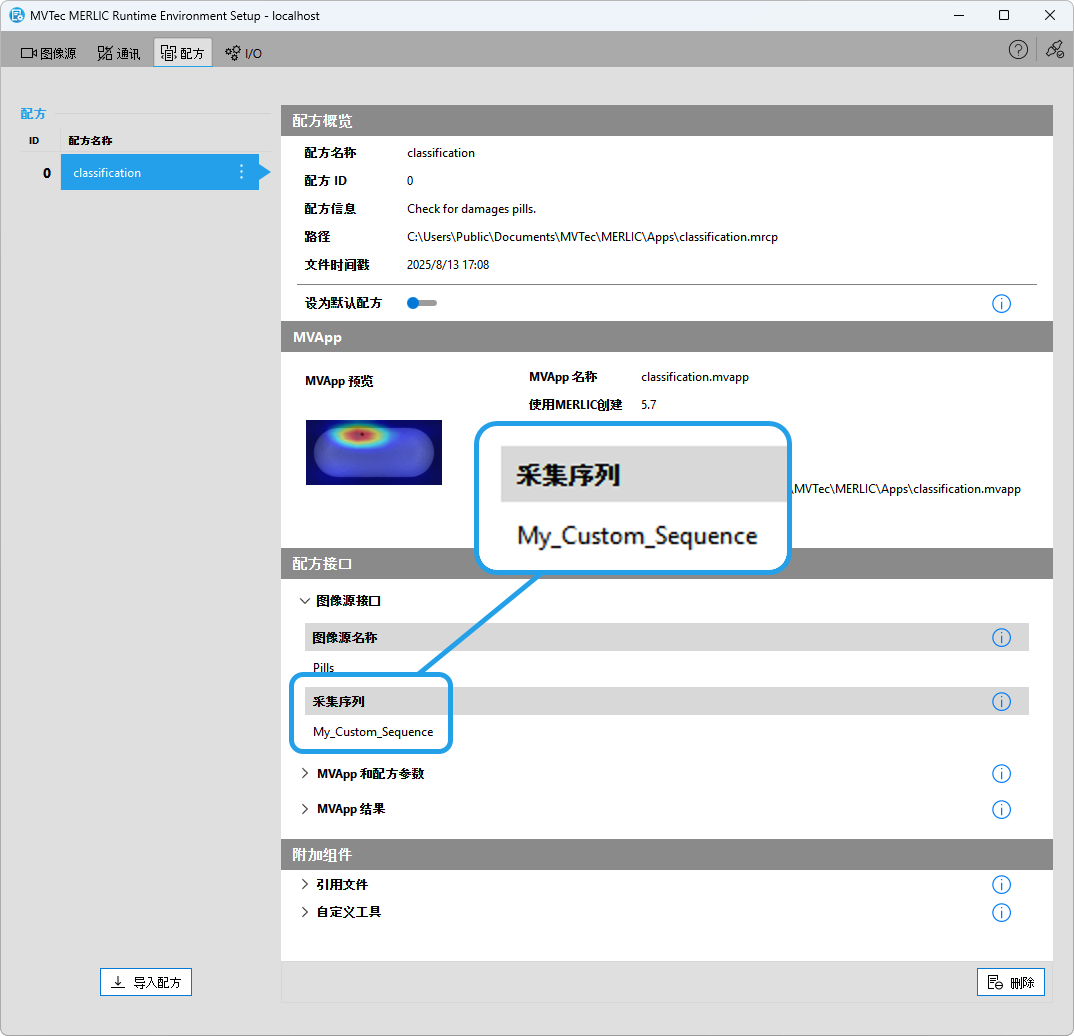
Task: Open info for default recipe setting
Action: (1001, 303)
